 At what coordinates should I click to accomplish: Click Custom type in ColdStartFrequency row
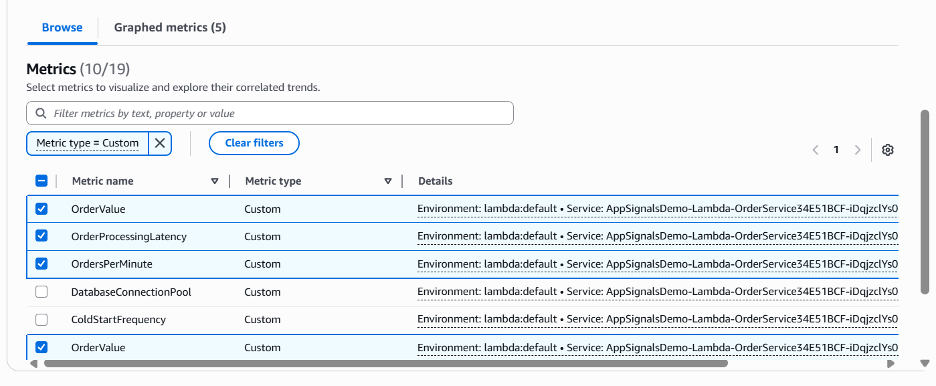tap(262, 320)
